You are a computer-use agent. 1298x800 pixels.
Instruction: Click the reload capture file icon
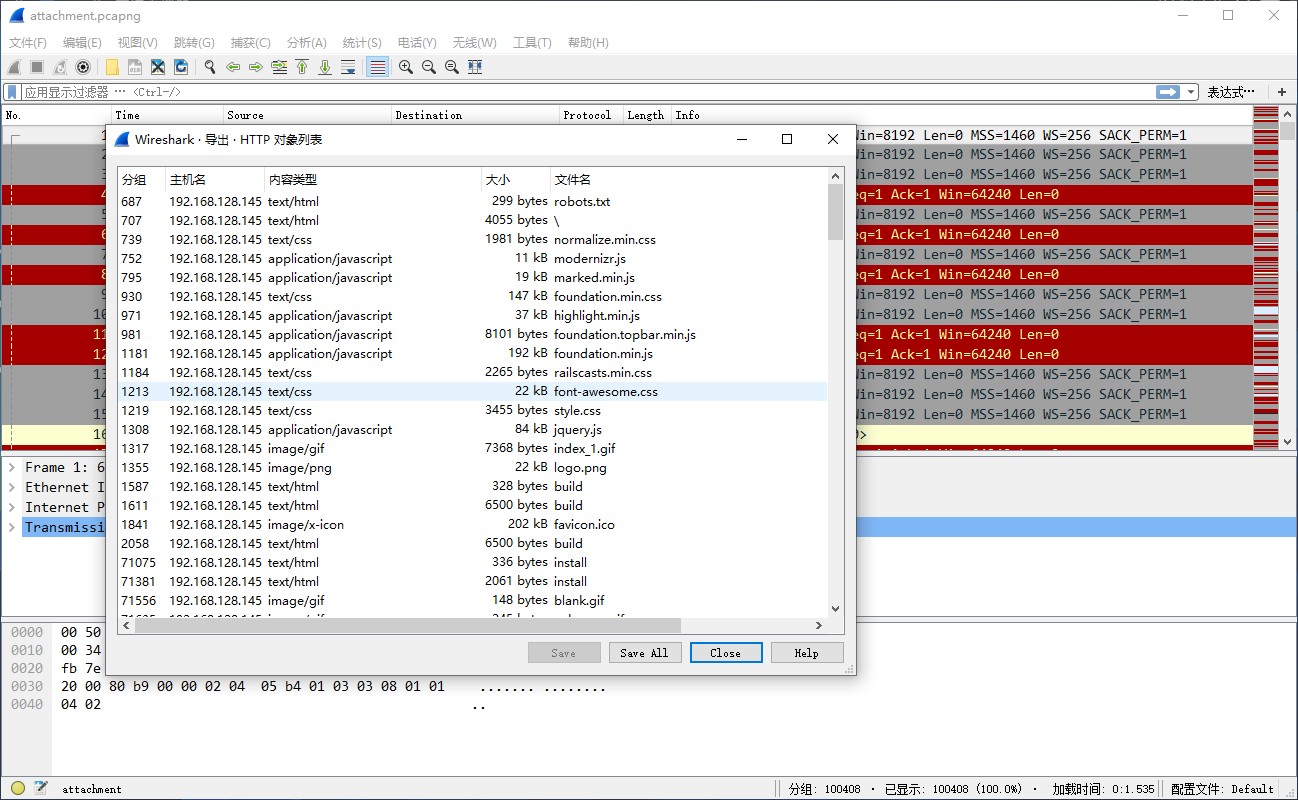[181, 67]
